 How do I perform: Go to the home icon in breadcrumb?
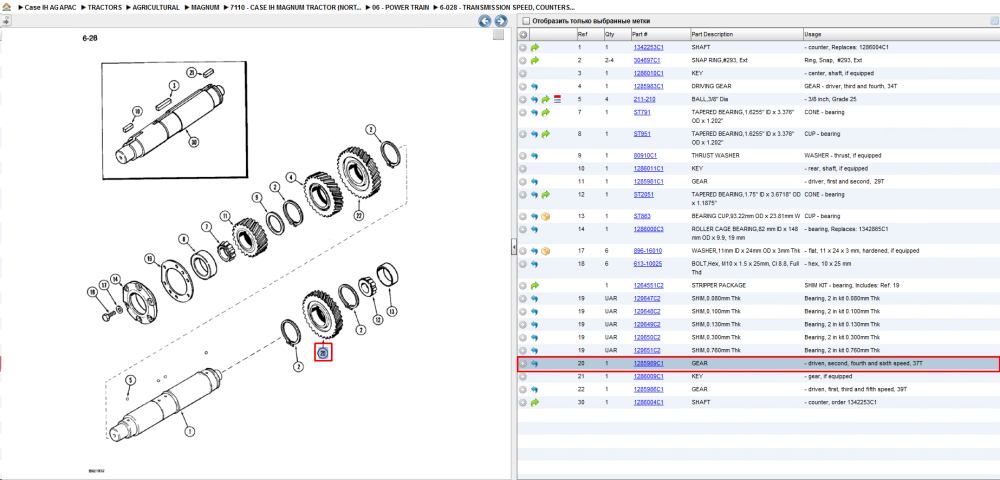click(6, 7)
